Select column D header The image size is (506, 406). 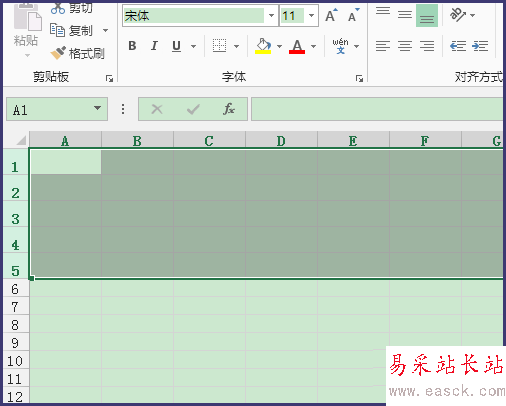281,140
